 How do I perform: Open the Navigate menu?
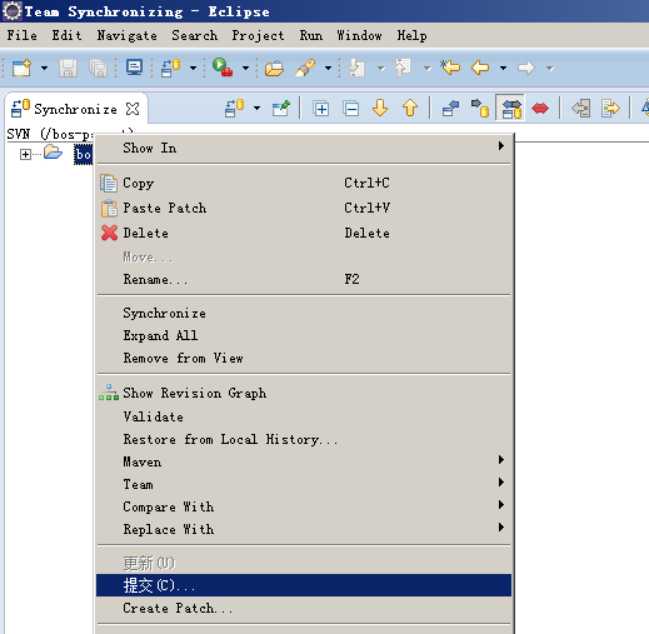[x=127, y=35]
